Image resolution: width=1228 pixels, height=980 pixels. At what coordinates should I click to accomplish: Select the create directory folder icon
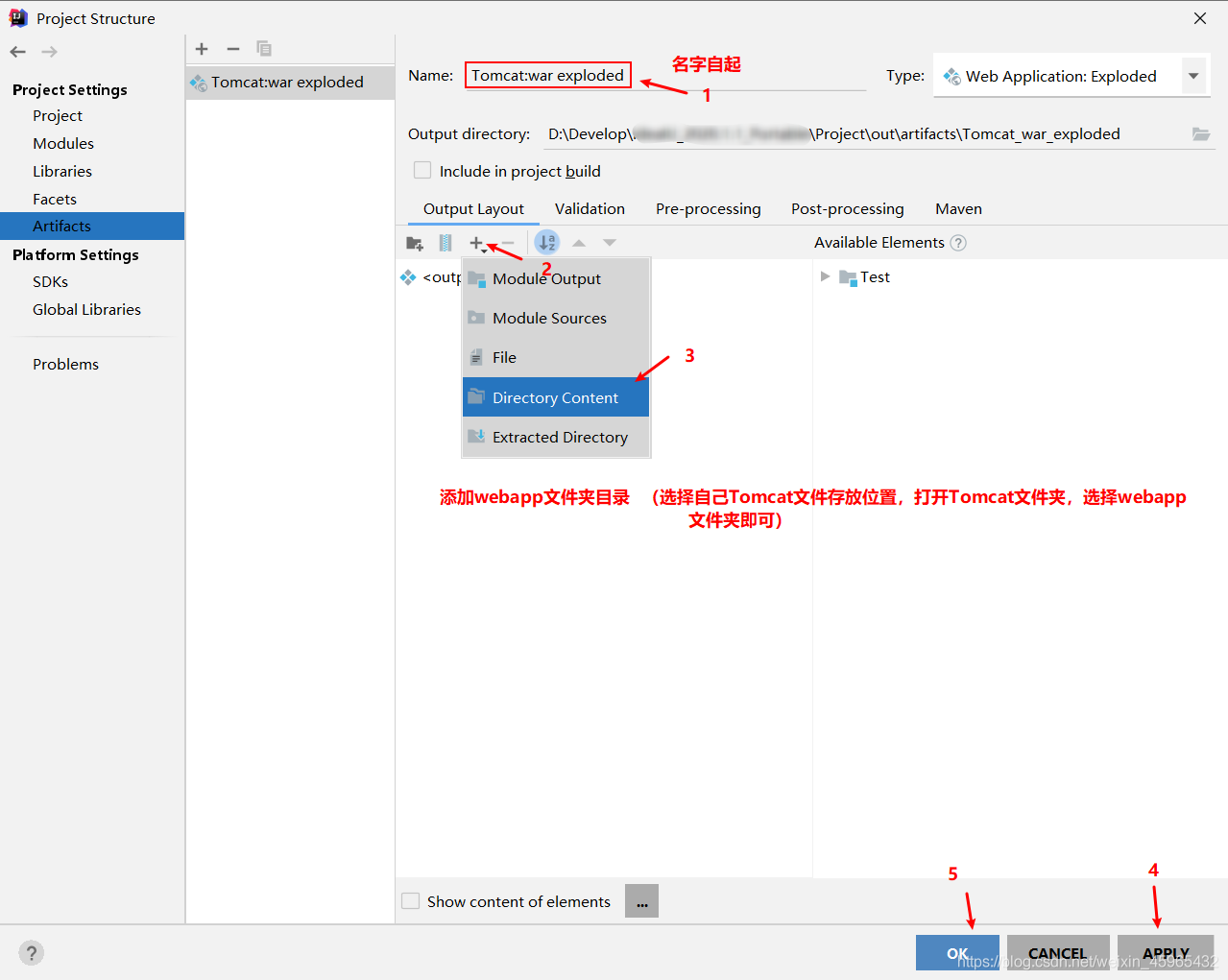tap(414, 243)
